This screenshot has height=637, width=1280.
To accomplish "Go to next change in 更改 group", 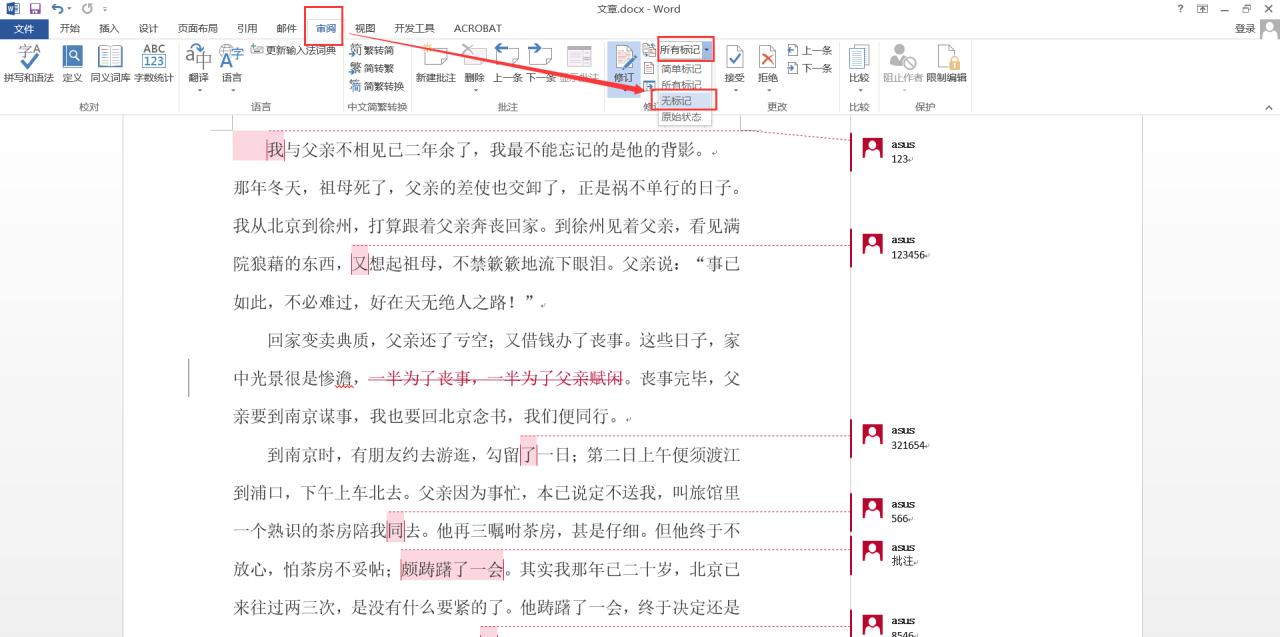I will click(809, 68).
